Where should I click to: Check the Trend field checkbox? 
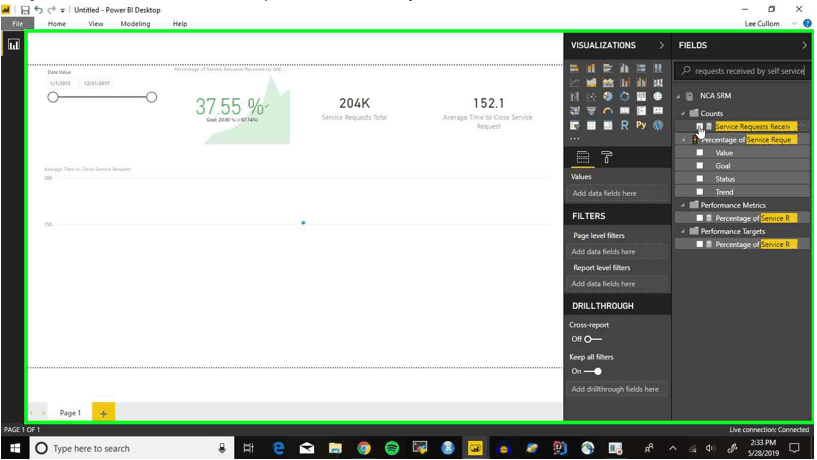click(x=700, y=192)
